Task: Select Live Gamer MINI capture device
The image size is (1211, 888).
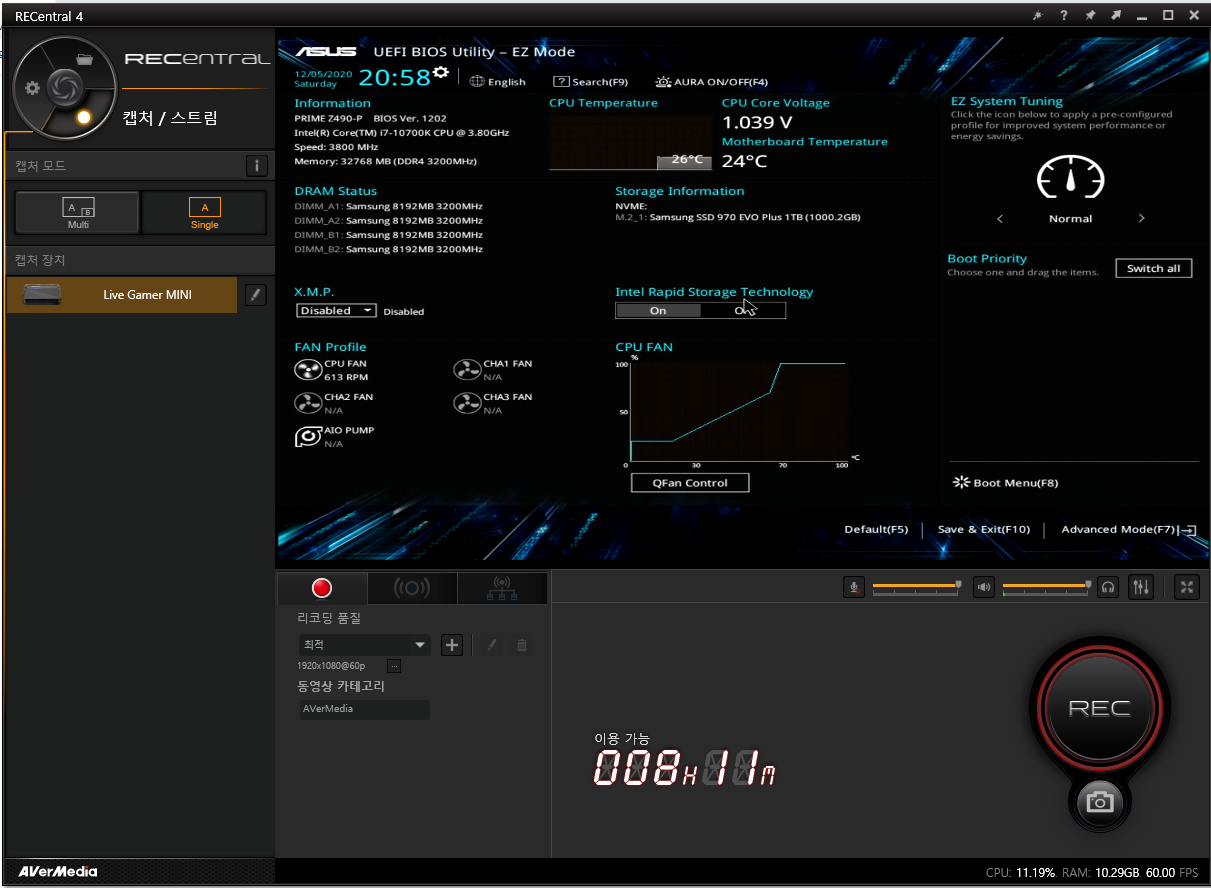Action: pyautogui.click(x=122, y=295)
